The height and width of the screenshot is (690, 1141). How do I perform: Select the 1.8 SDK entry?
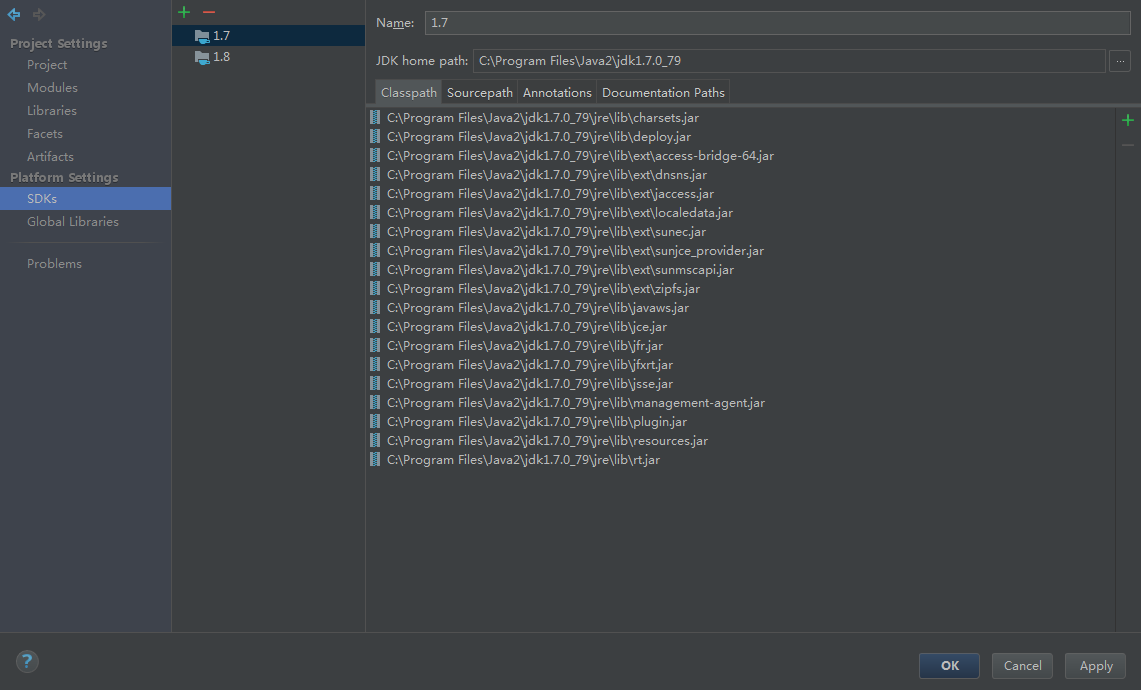221,57
